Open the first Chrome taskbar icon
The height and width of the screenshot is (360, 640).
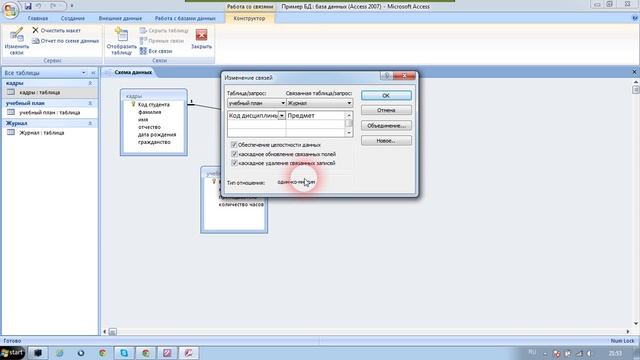point(102,353)
